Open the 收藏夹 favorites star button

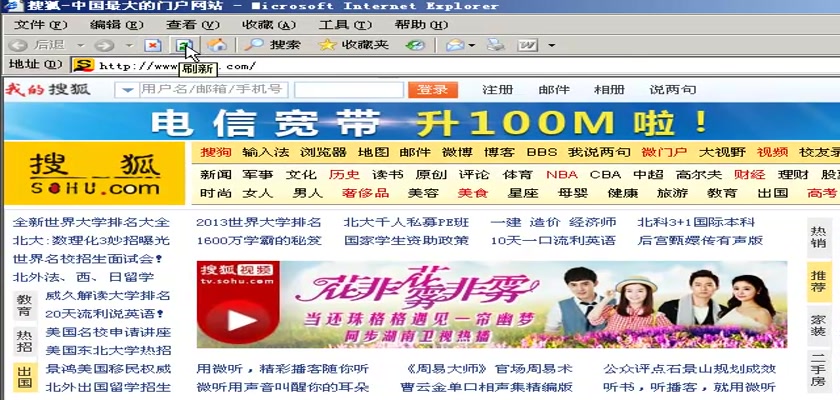[354, 45]
